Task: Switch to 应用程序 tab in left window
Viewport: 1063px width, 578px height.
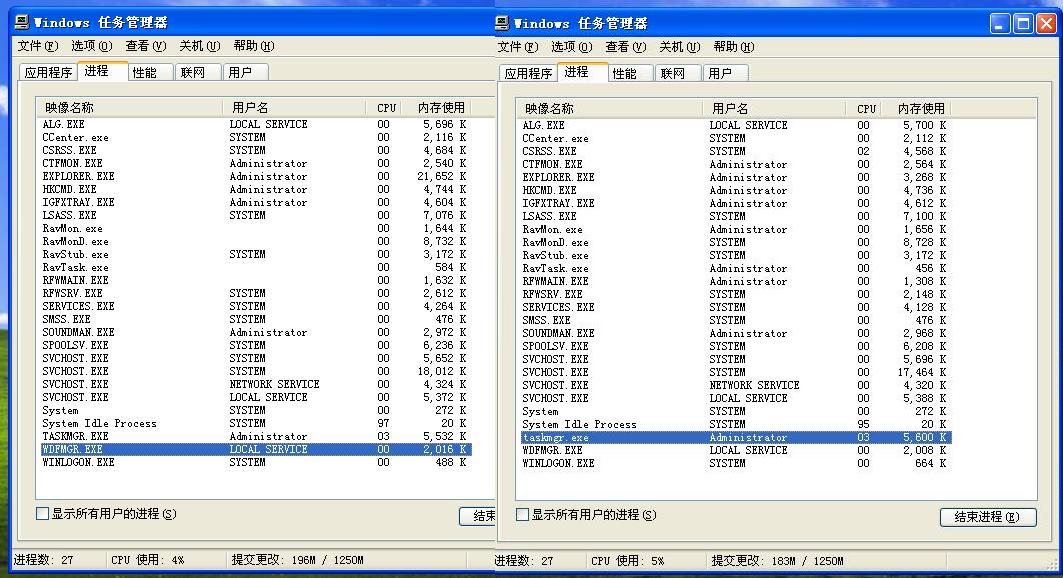Action: tap(48, 73)
